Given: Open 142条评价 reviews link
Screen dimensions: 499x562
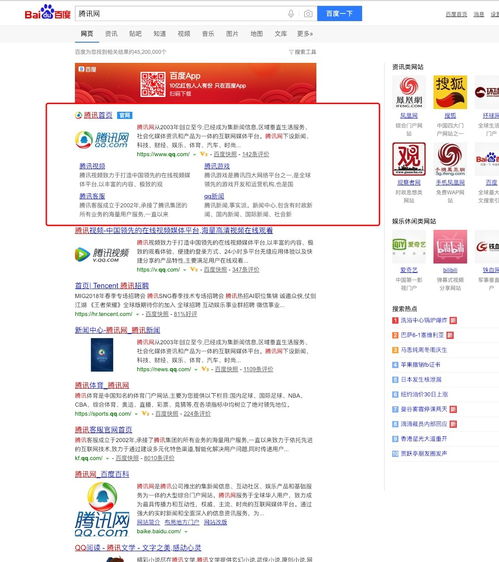Looking at the screenshot, I should (x=256, y=154).
